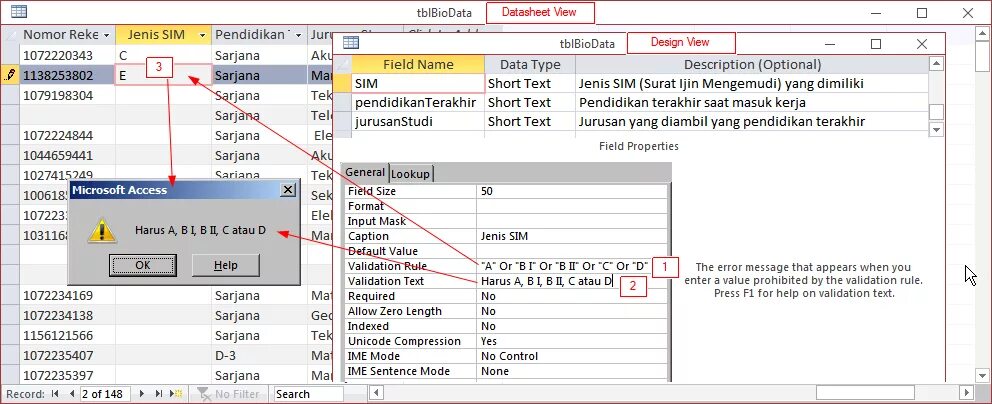The height and width of the screenshot is (404, 992).
Task: Go to previous record navigation button
Action: tap(71, 394)
